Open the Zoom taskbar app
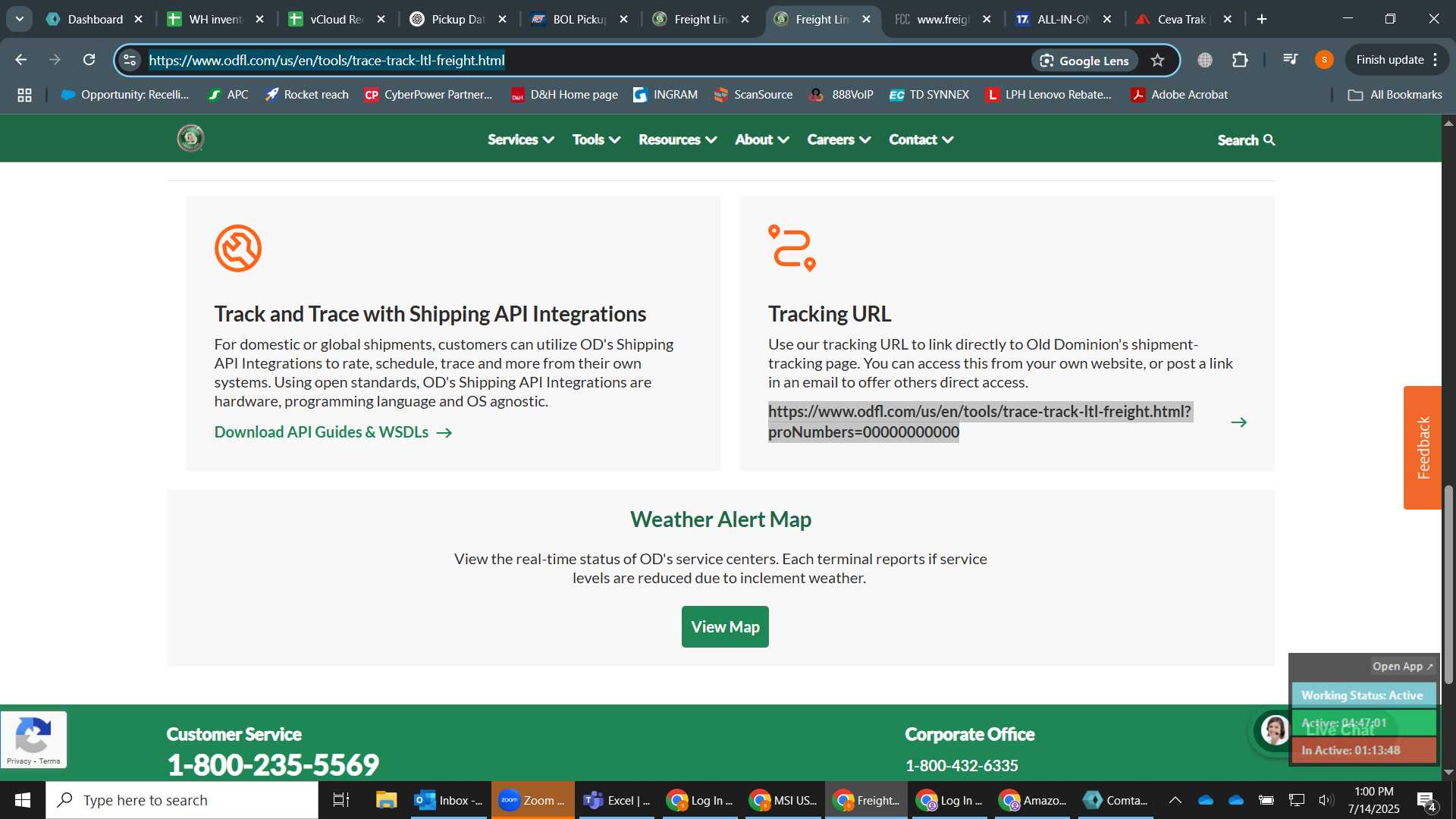Viewport: 1456px width, 819px height. coord(532,800)
